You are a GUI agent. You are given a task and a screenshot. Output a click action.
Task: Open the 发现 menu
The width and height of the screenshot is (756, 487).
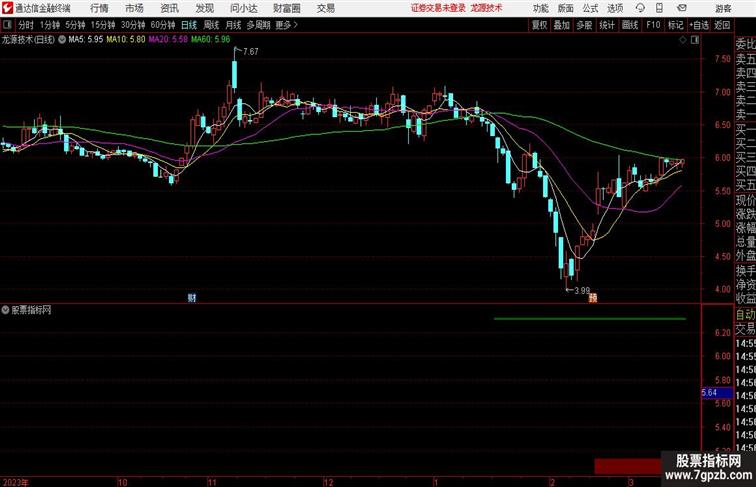(x=204, y=8)
